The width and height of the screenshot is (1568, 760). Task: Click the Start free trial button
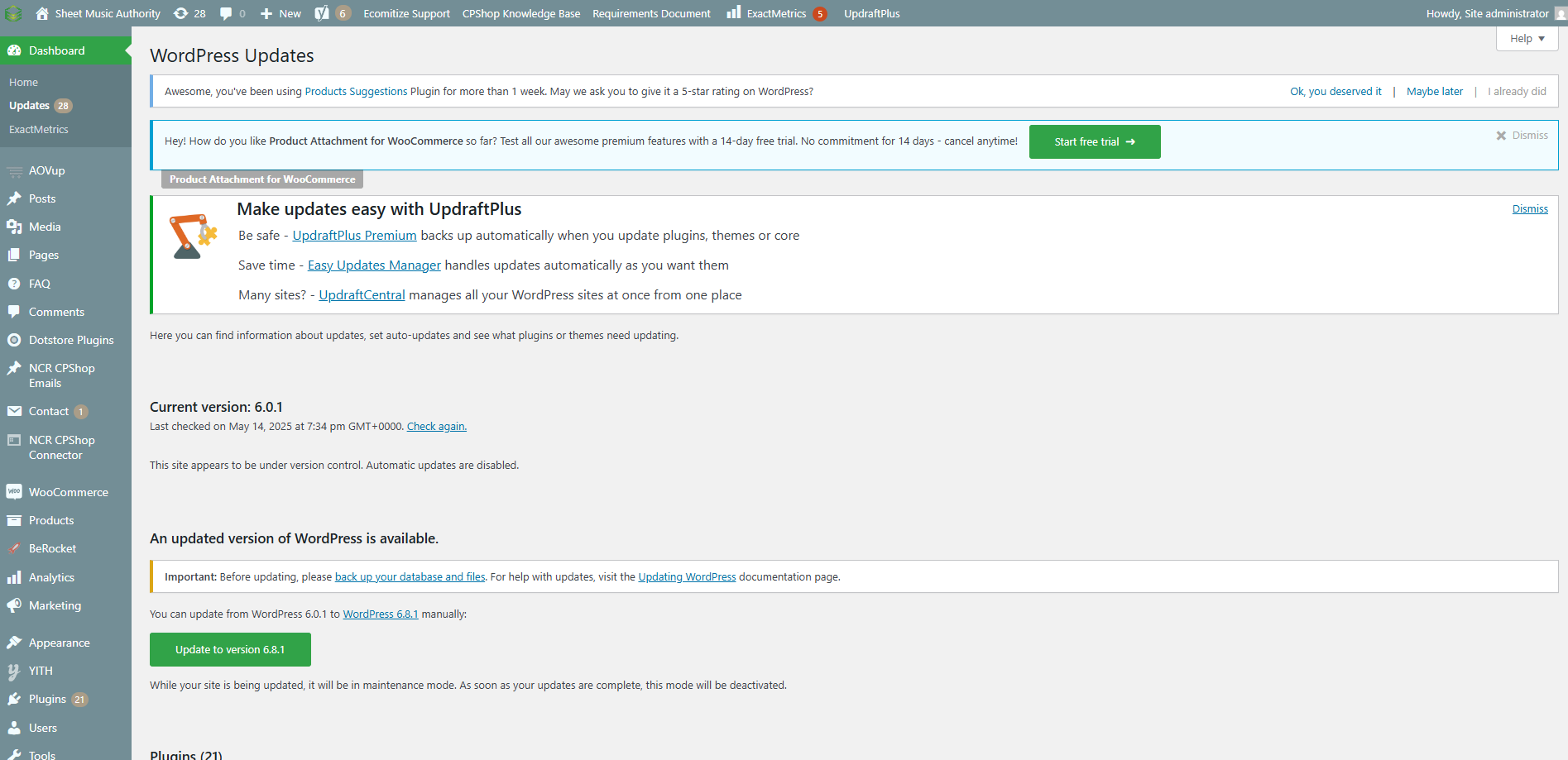1095,141
